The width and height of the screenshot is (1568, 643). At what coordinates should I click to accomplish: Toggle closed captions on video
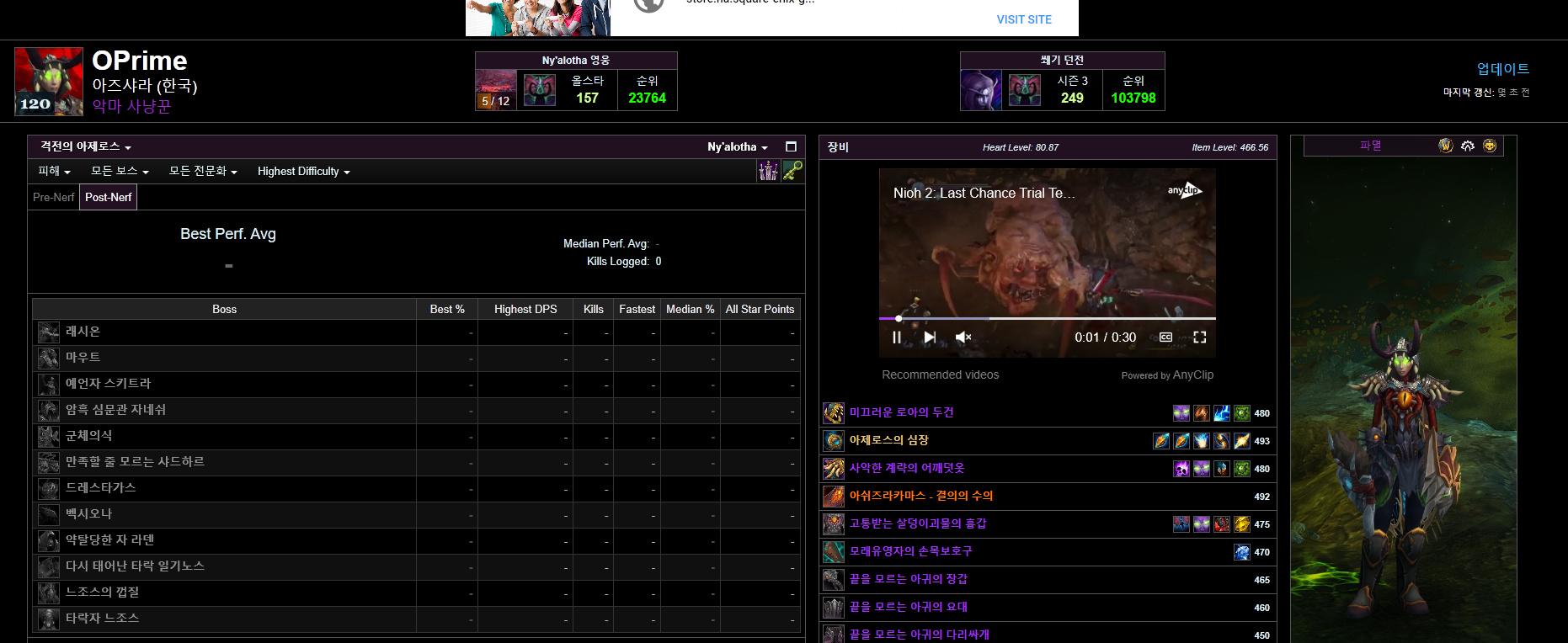[1166, 337]
